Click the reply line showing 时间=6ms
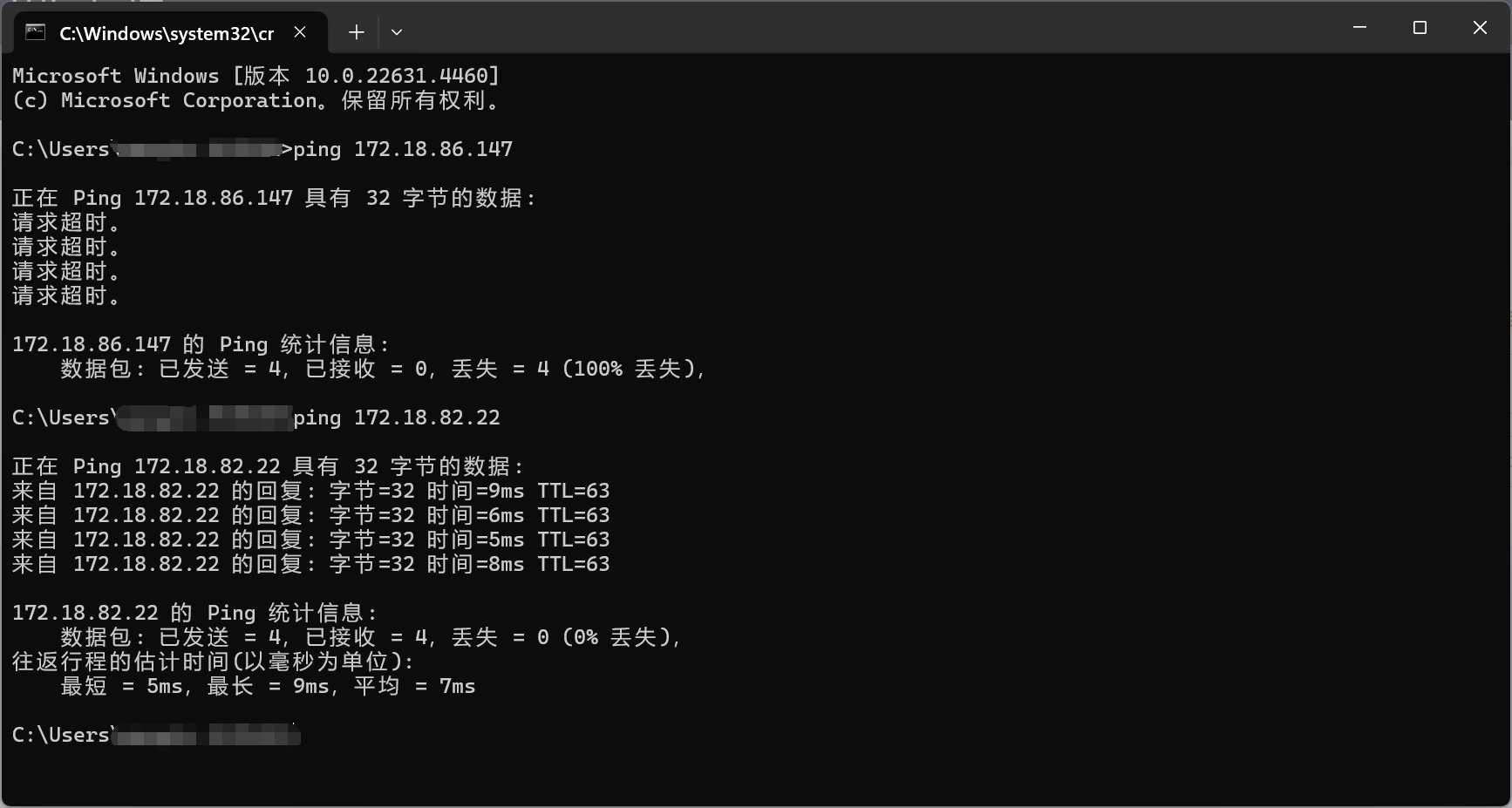Screen dimensions: 1512x808 tap(310, 515)
